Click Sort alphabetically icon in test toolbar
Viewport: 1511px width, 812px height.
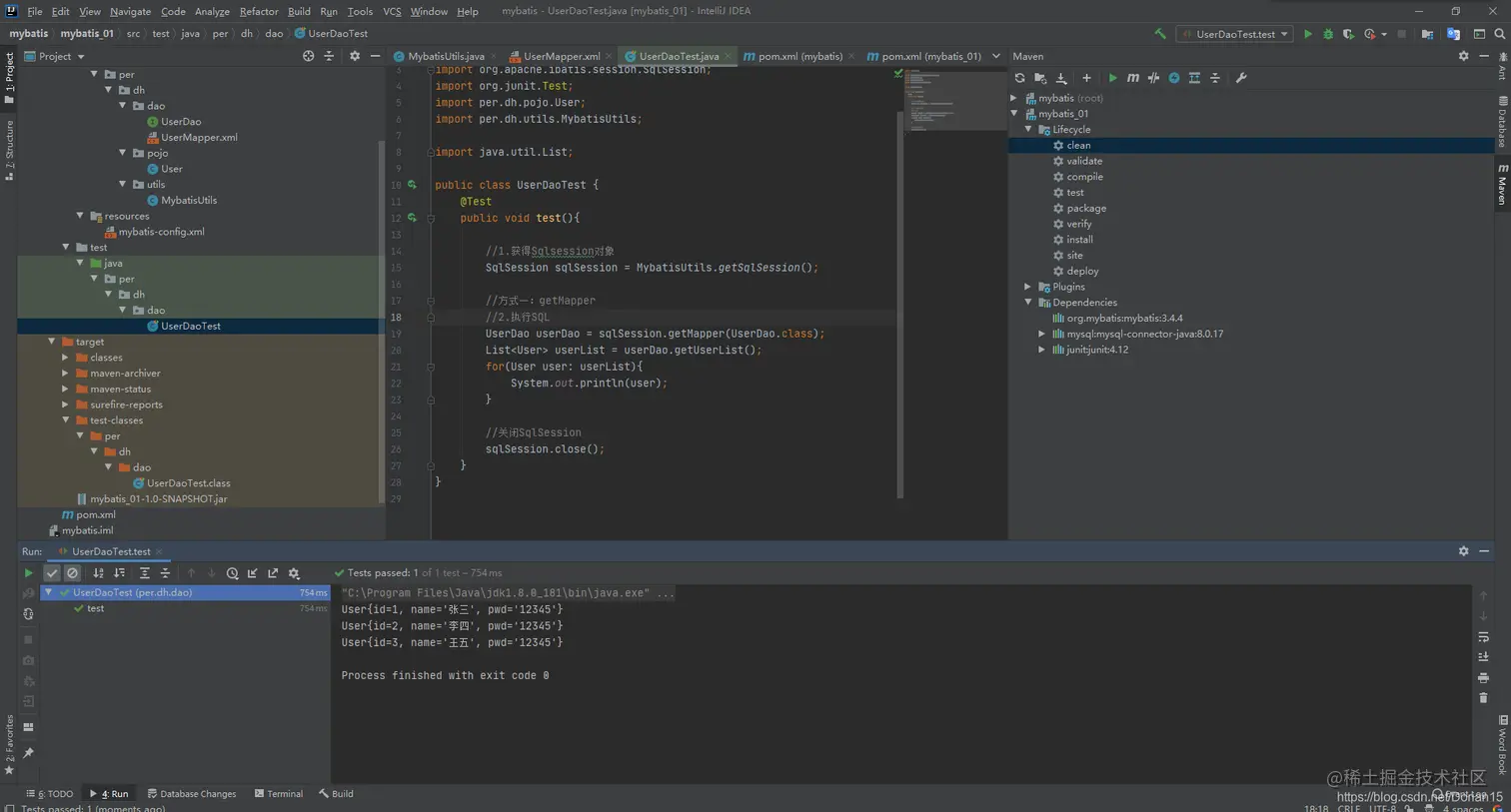pyautogui.click(x=98, y=573)
